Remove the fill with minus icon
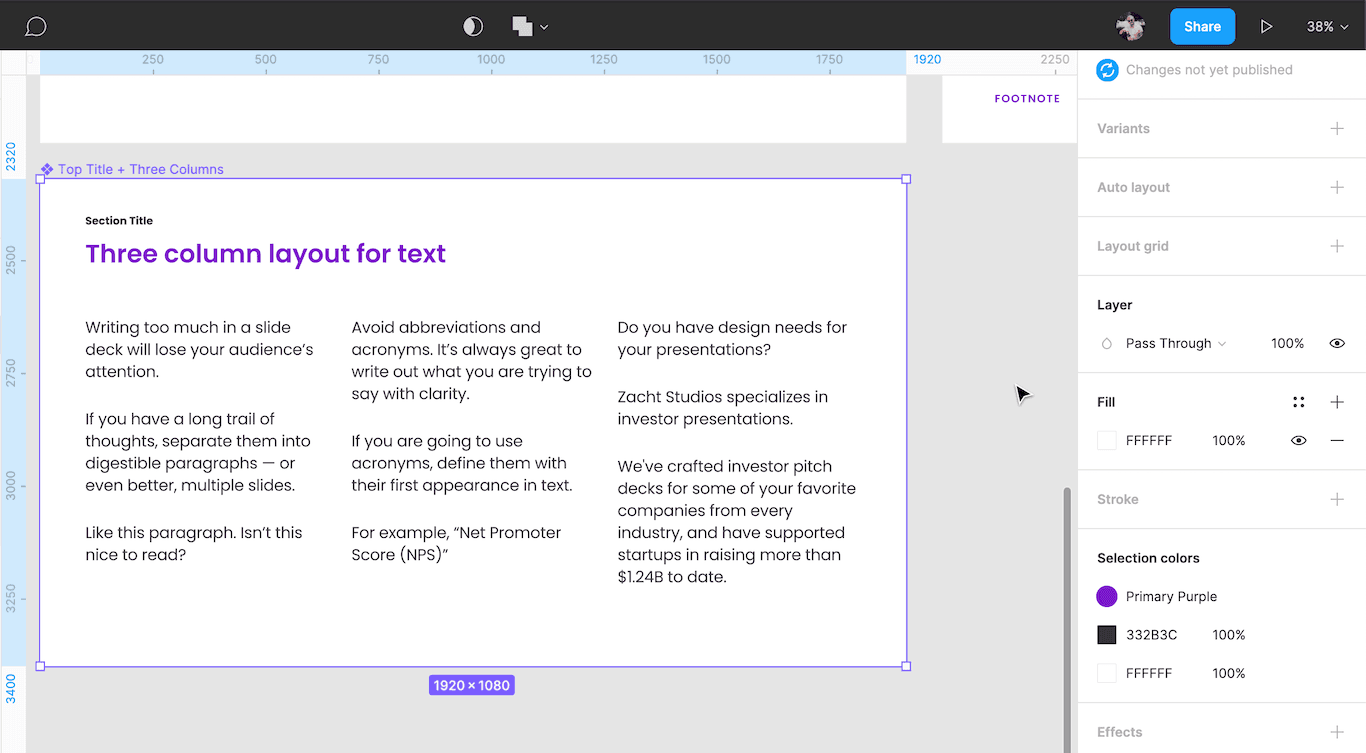This screenshot has height=753, width=1366. (x=1337, y=440)
